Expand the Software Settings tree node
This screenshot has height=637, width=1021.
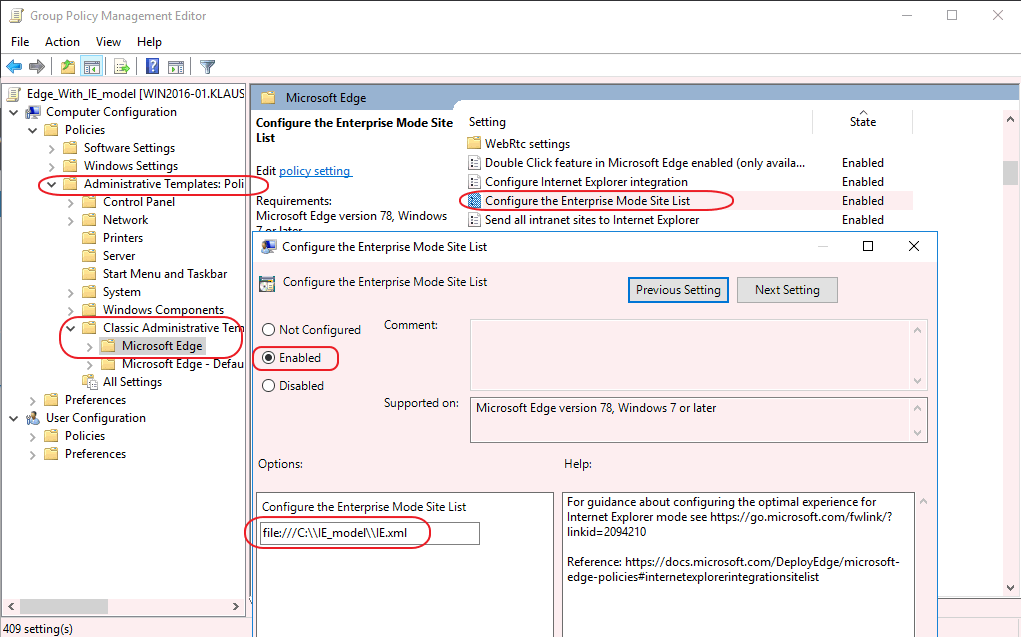tap(52, 148)
